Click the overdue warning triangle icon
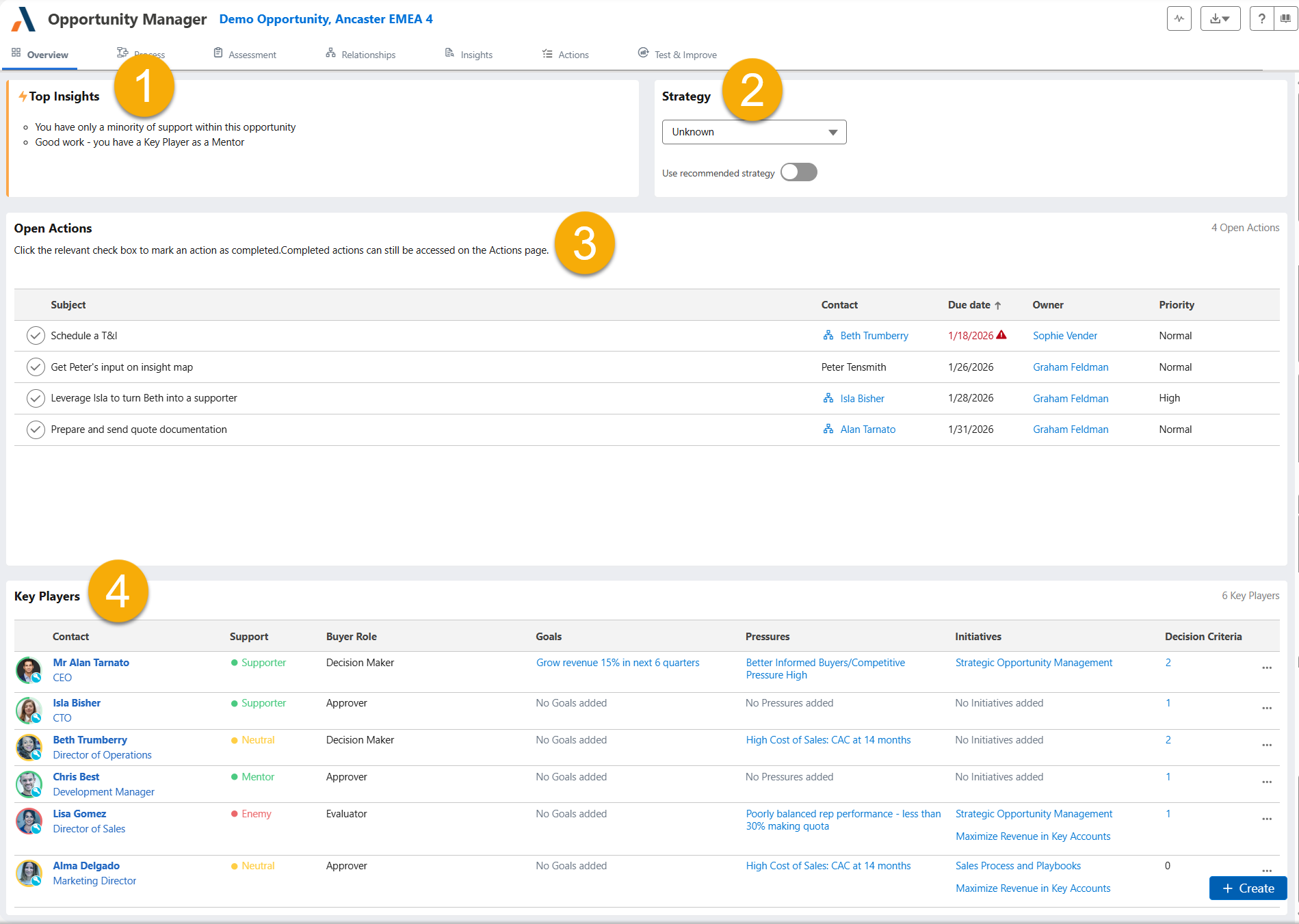Viewport: 1299px width, 924px height. (1001, 335)
